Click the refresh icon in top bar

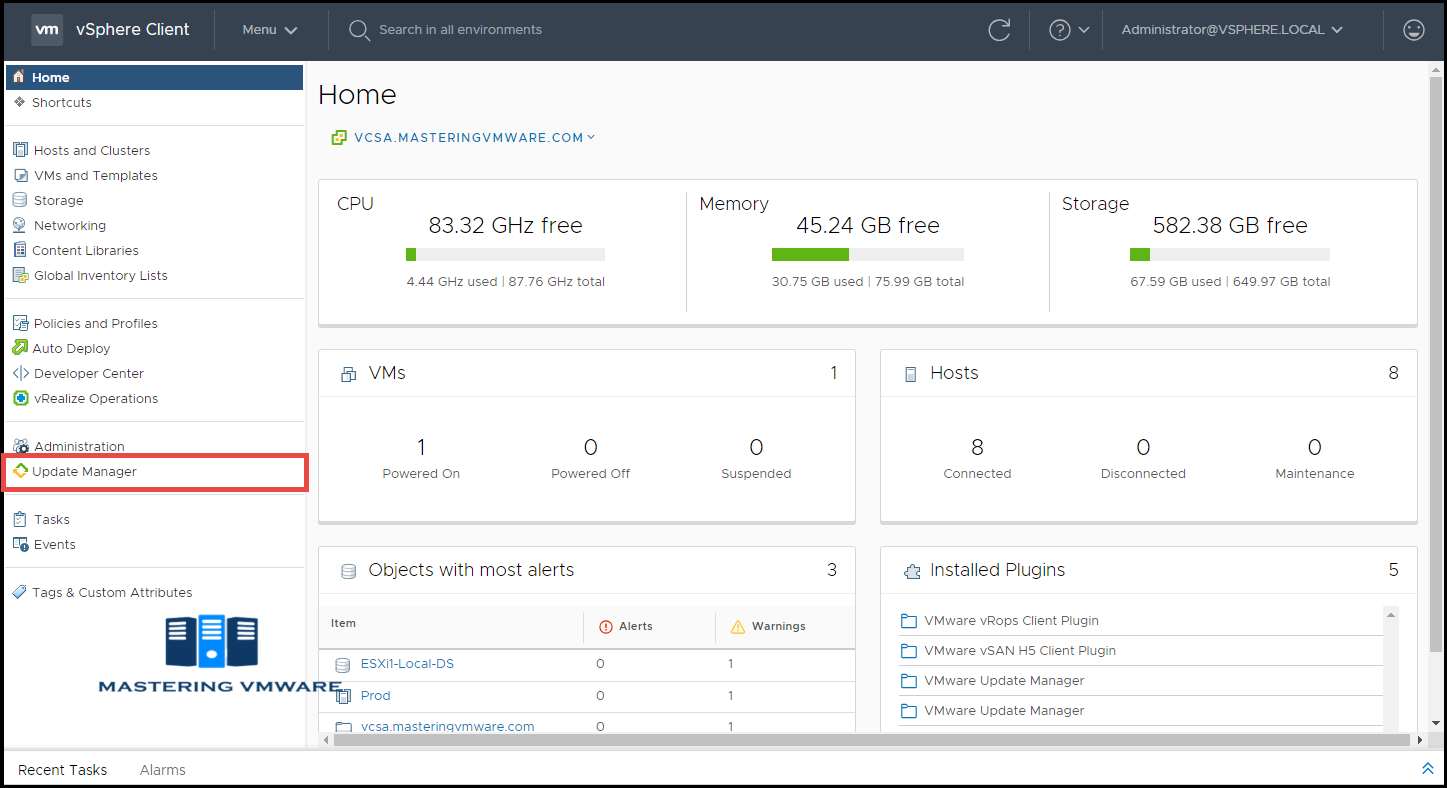click(999, 30)
